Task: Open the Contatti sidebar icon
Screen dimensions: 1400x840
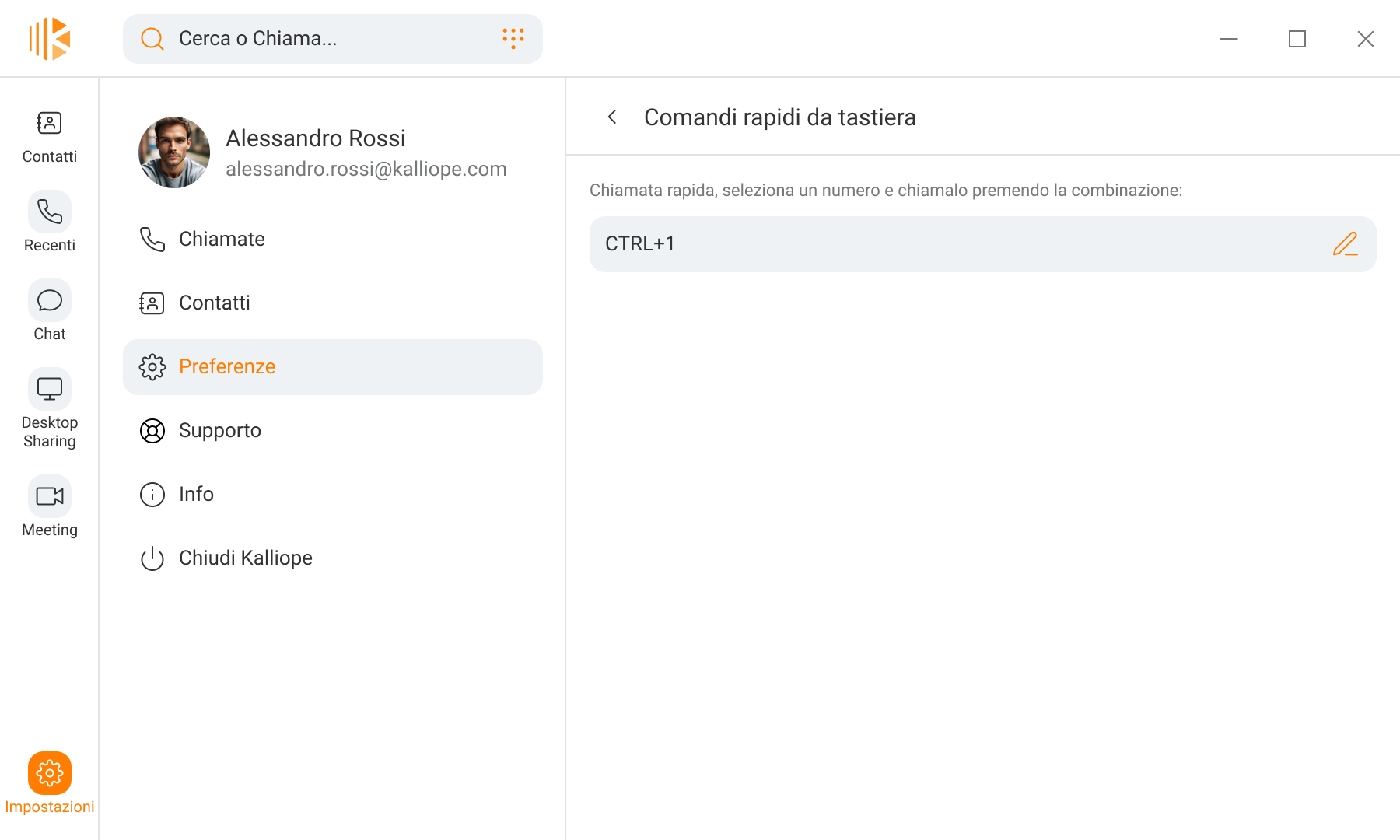Action: (x=50, y=123)
